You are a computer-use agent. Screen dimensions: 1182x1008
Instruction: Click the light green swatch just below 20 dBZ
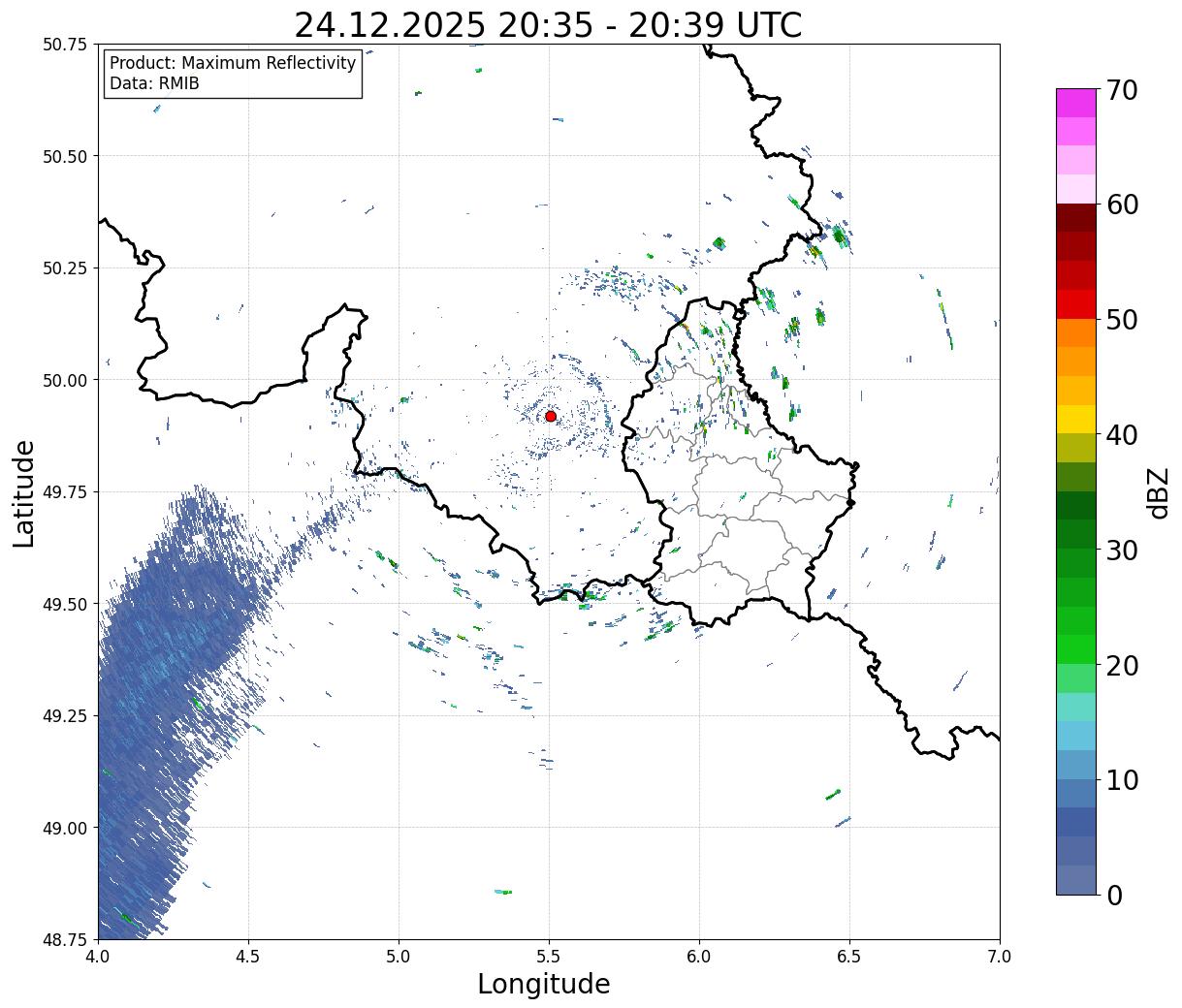click(x=1076, y=678)
